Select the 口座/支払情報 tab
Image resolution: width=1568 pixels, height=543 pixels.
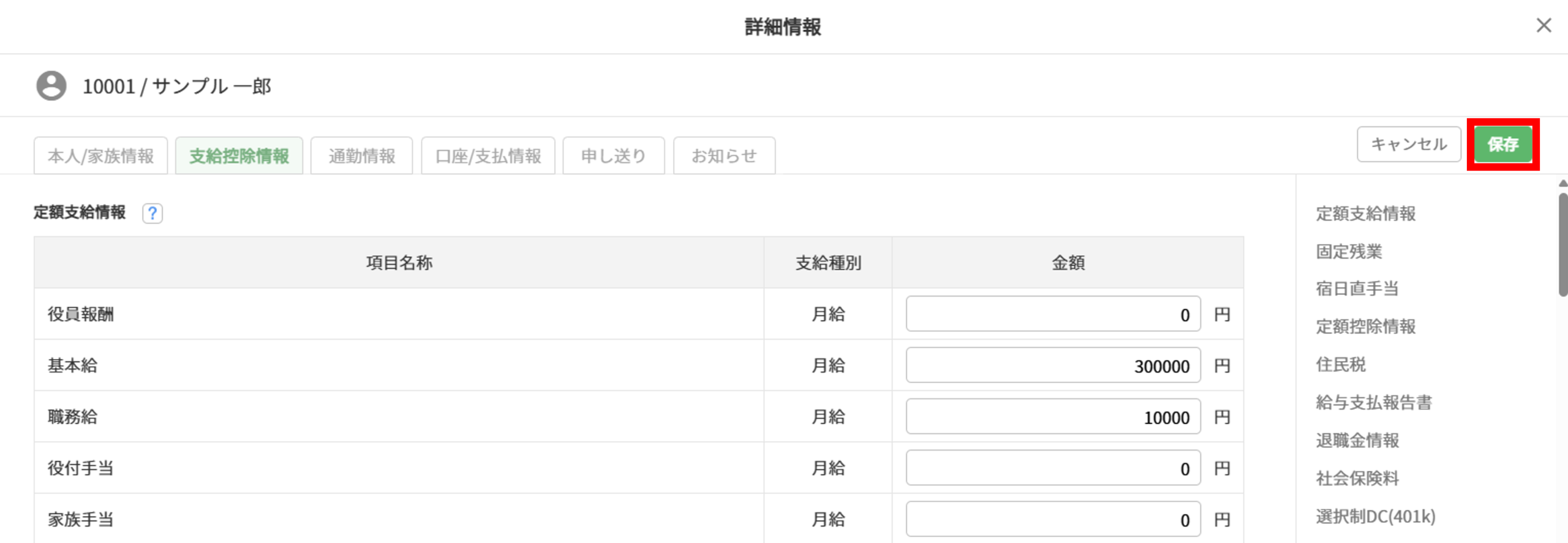click(488, 156)
